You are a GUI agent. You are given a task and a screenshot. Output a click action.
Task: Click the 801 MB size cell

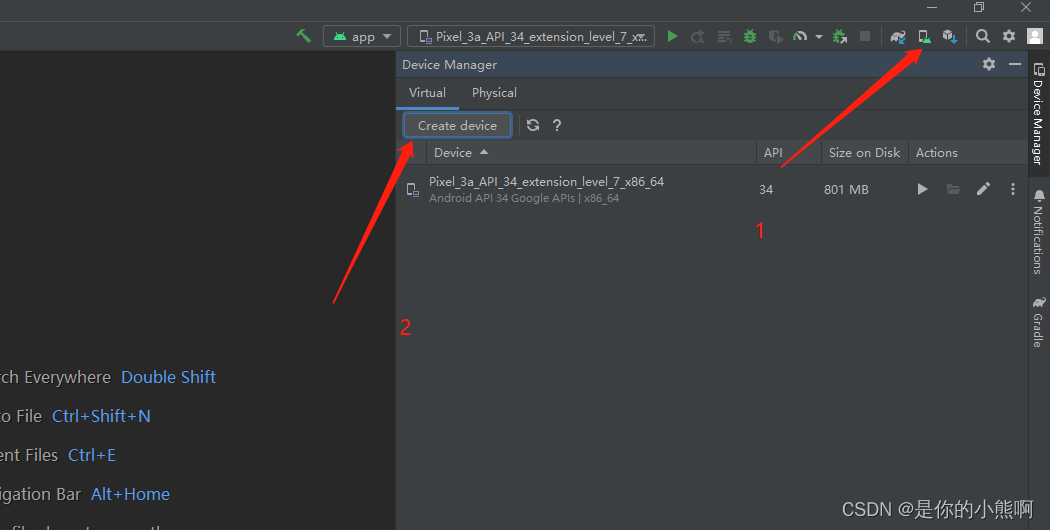[846, 190]
